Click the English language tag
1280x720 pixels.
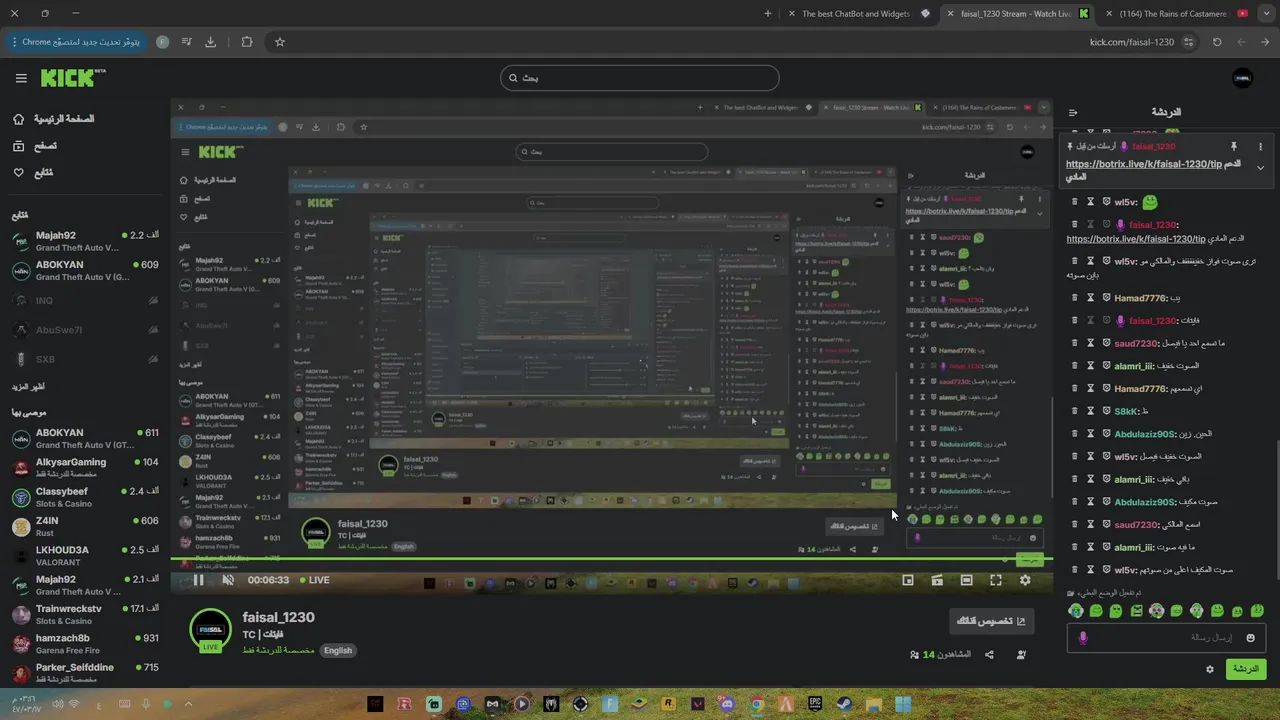pyautogui.click(x=338, y=650)
